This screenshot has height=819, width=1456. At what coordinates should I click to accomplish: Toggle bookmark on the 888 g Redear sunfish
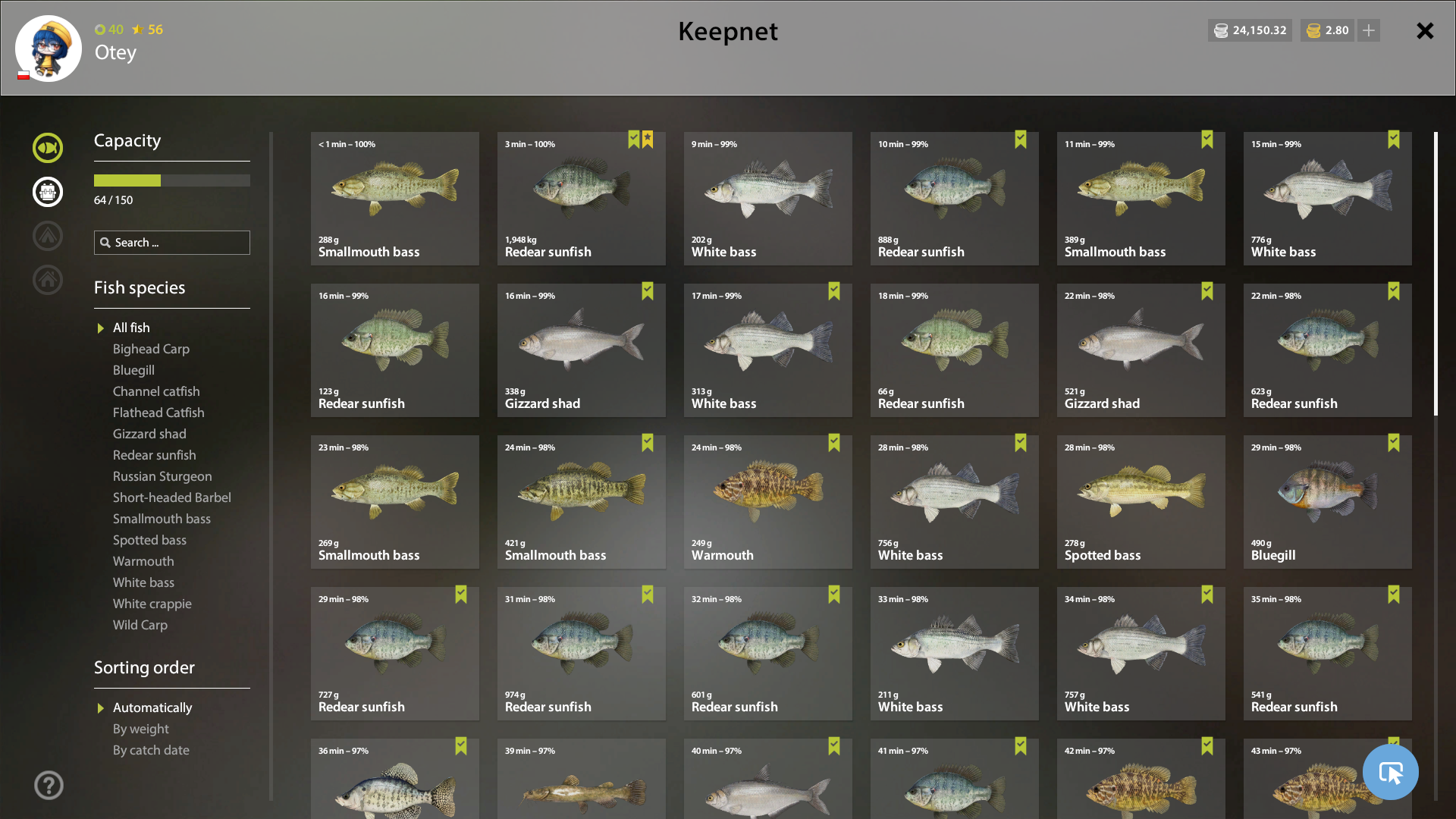[1021, 140]
